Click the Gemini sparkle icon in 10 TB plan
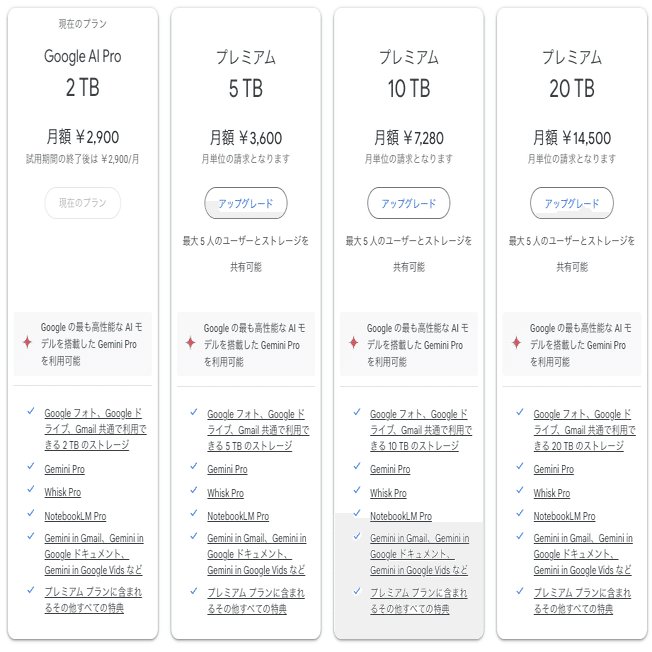The height and width of the screenshot is (652, 652). tap(353, 343)
